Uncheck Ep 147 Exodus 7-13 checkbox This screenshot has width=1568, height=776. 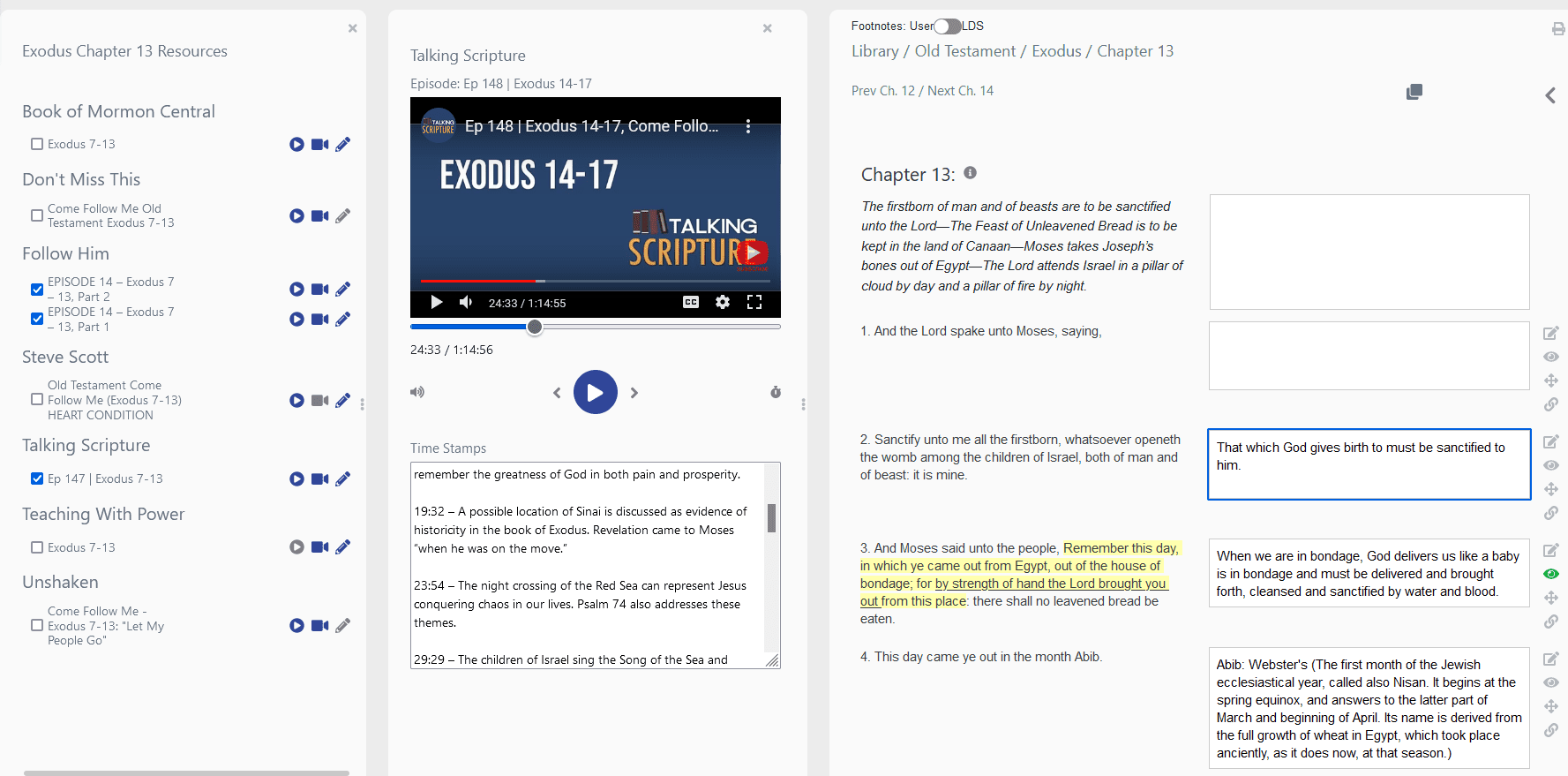37,478
